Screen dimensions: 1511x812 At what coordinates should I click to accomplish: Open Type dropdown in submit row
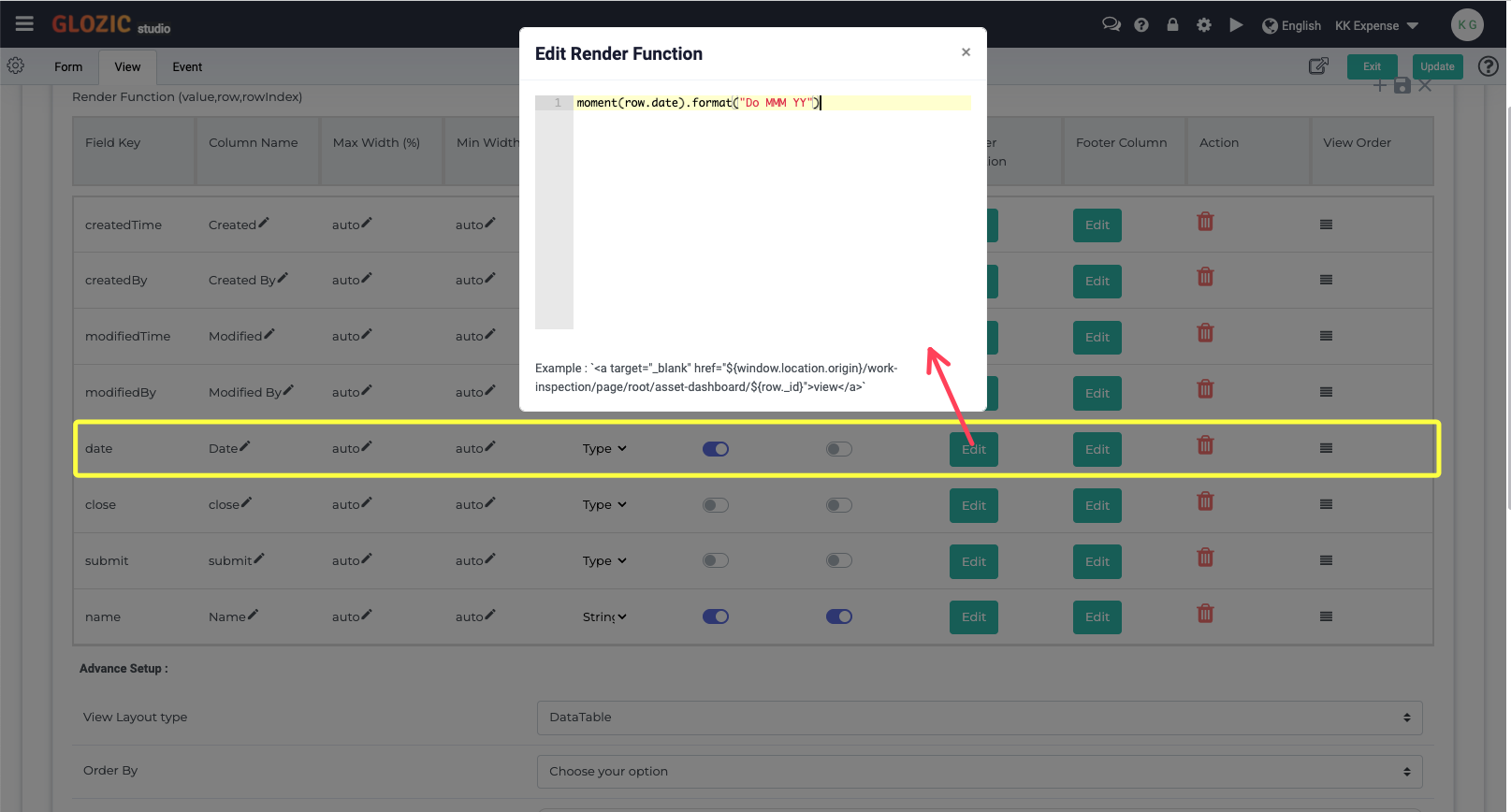604,561
